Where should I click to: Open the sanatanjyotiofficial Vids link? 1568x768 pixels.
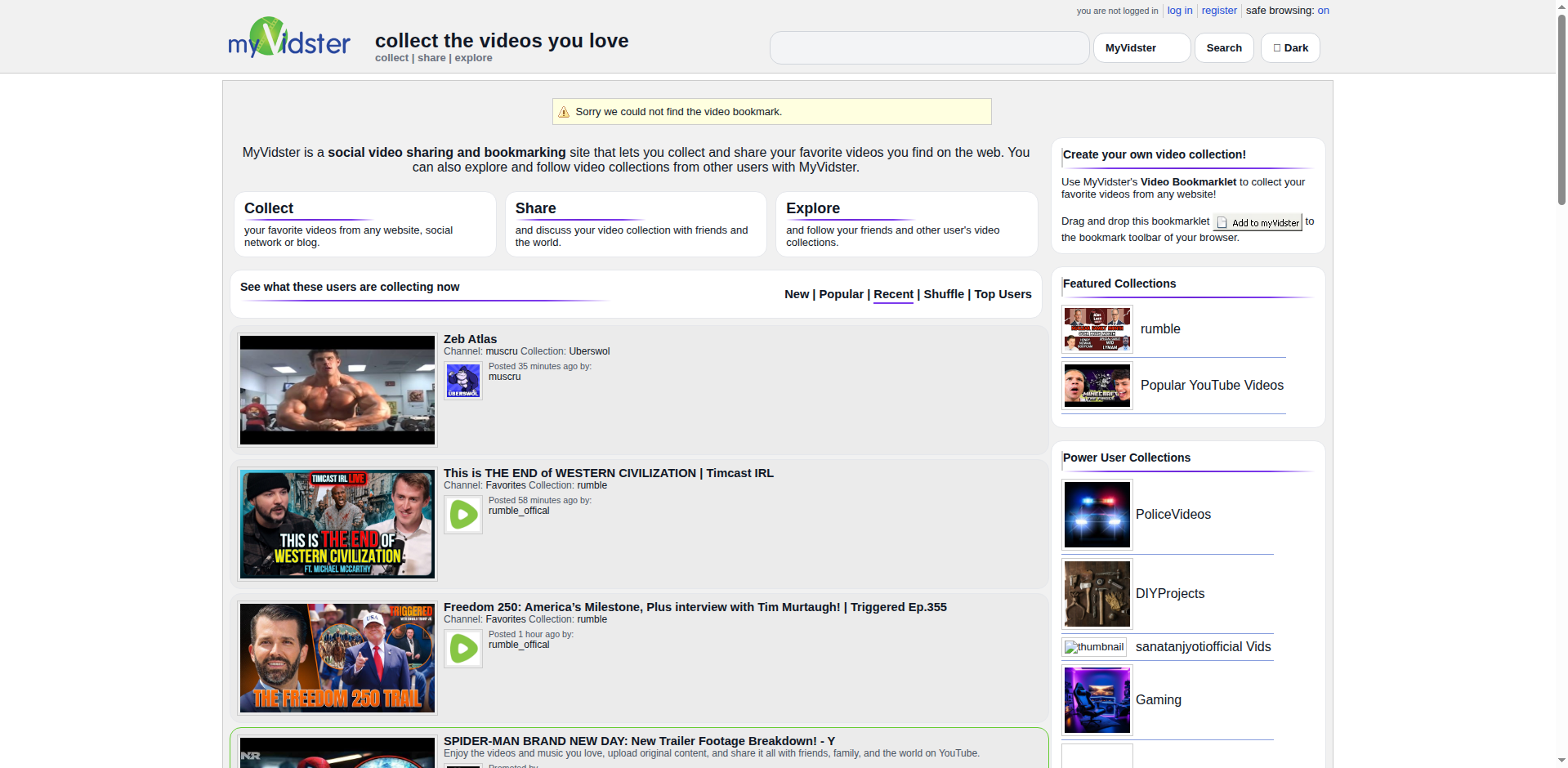[x=1204, y=647]
